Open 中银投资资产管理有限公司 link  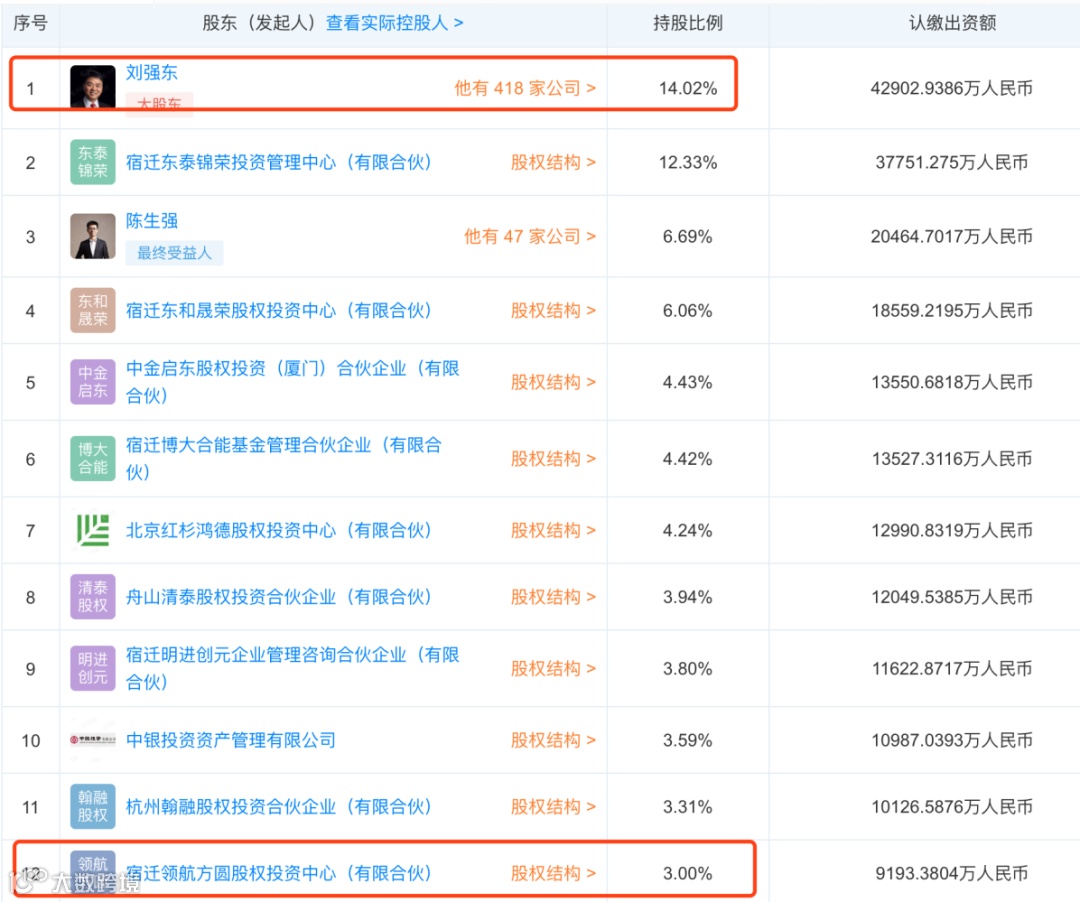coord(231,740)
